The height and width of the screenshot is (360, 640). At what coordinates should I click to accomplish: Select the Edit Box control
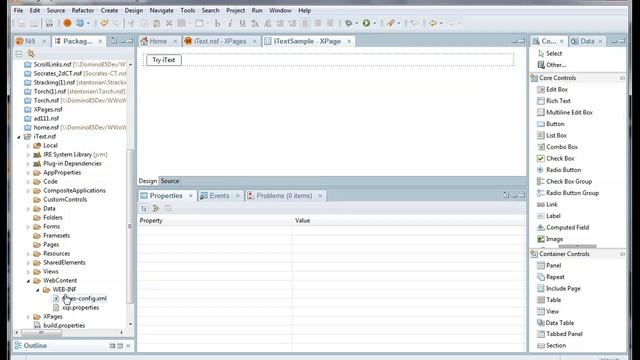(x=552, y=89)
